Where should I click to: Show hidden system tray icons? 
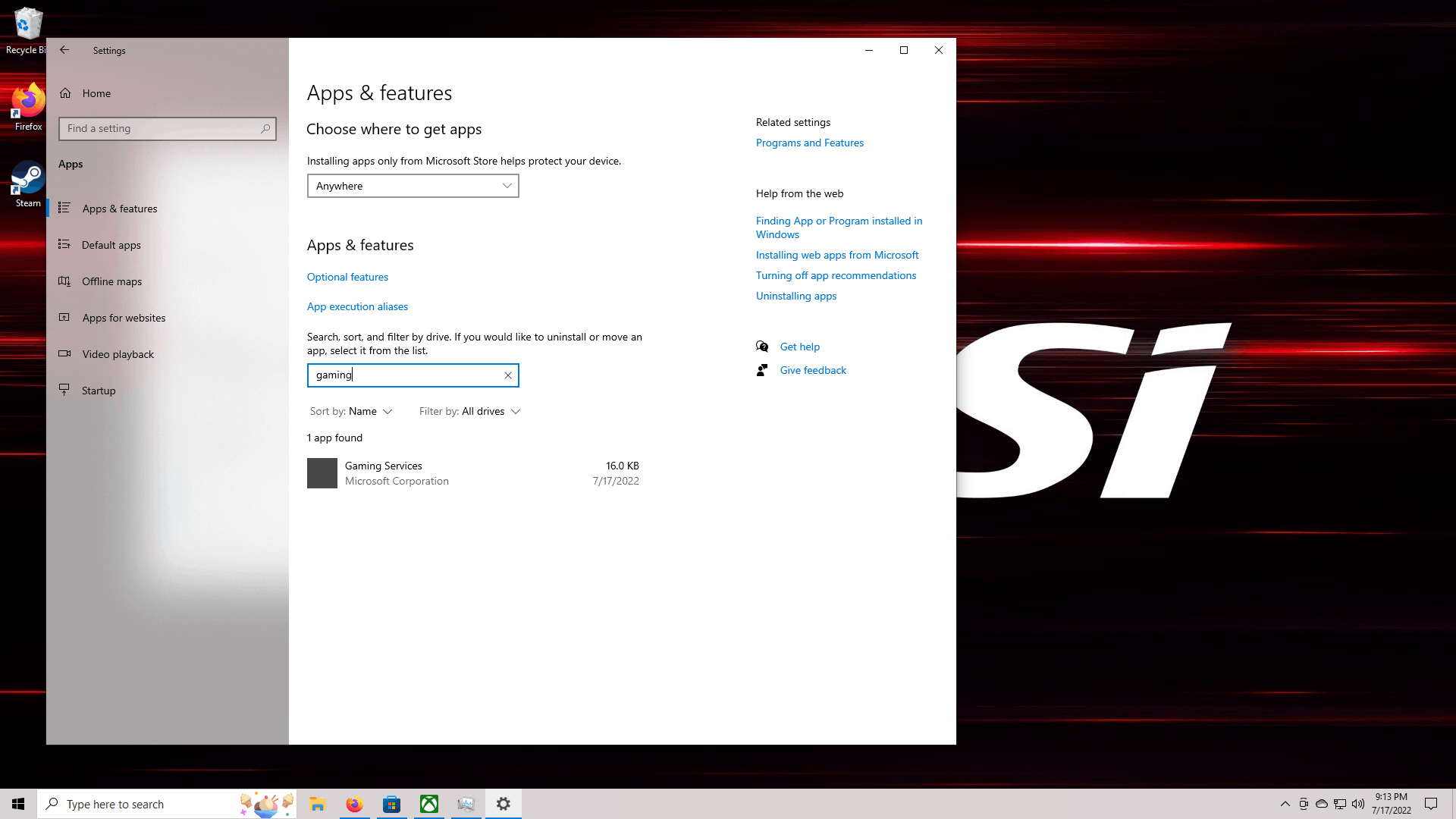coord(1285,804)
